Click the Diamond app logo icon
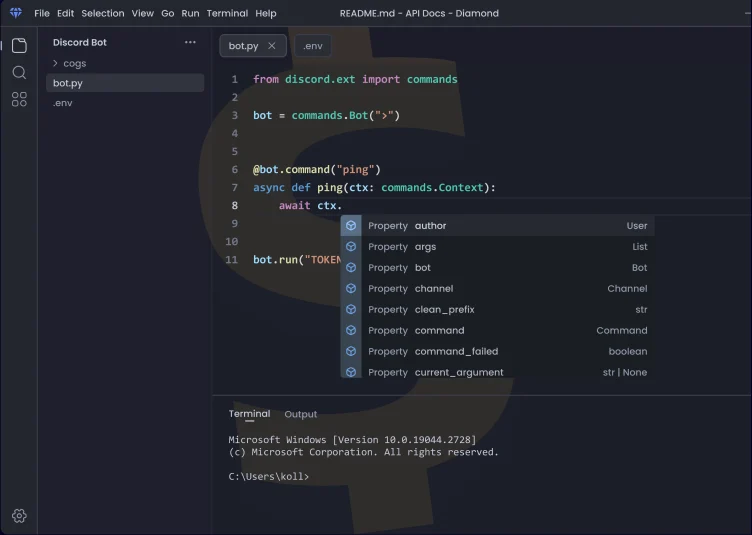The height and width of the screenshot is (535, 752). pyautogui.click(x=16, y=13)
